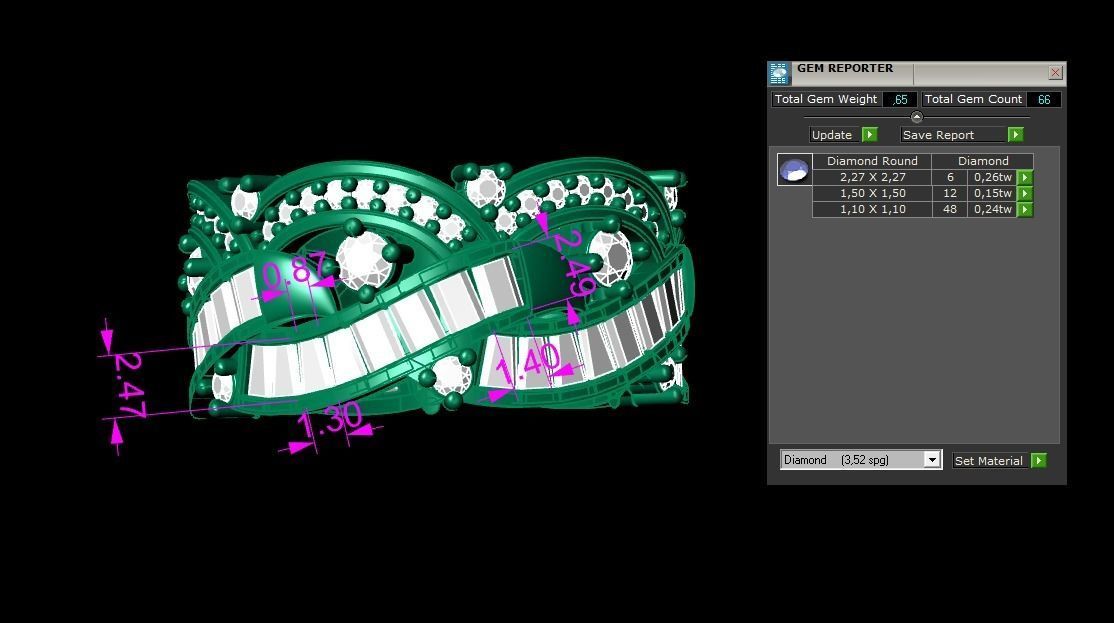1114x623 pixels.
Task: Click the Set Material green arrow
Action: [1039, 460]
